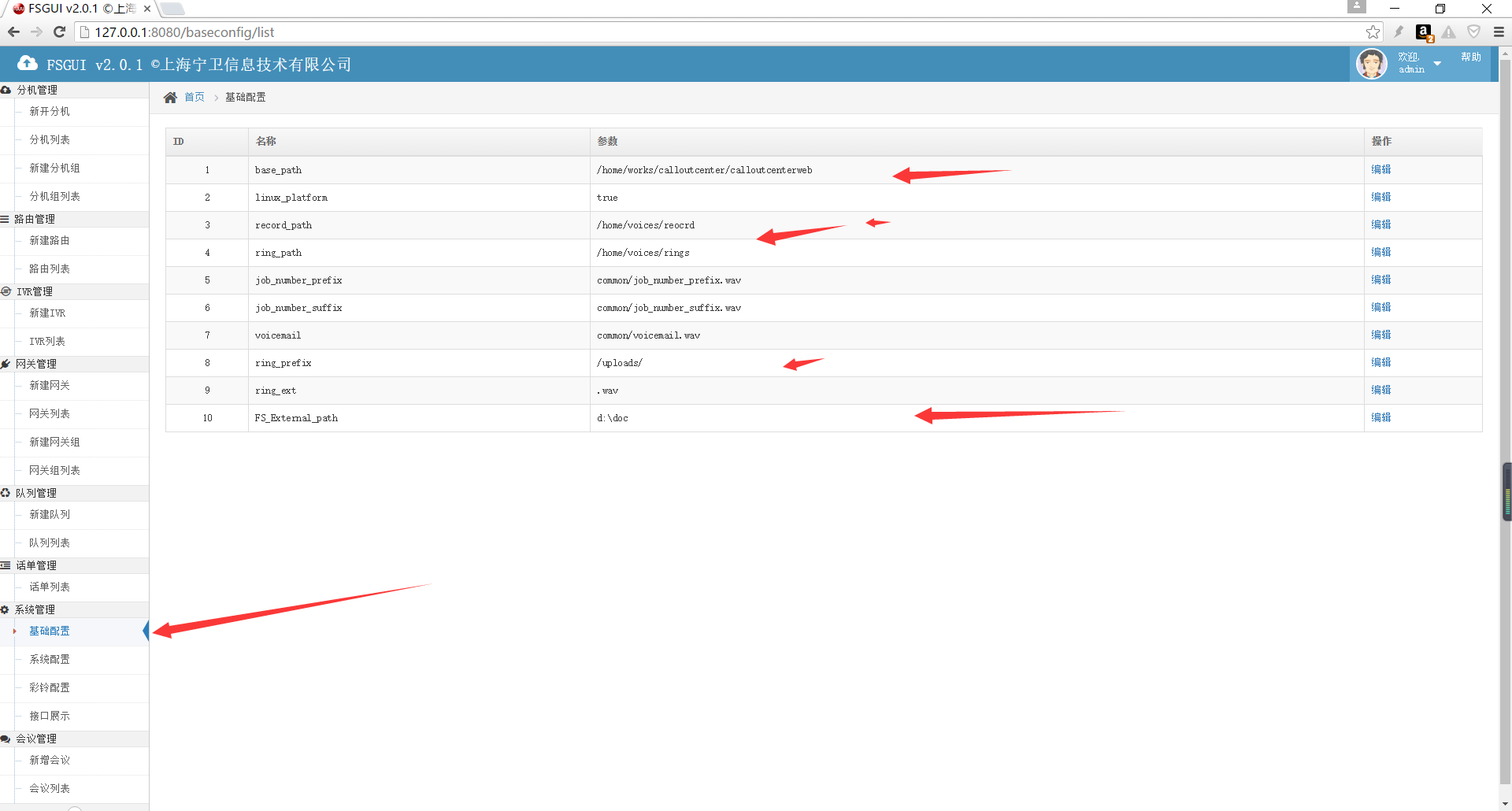Click the Amazon extension icon
Screen dimensions: 1512x811
click(x=1423, y=32)
